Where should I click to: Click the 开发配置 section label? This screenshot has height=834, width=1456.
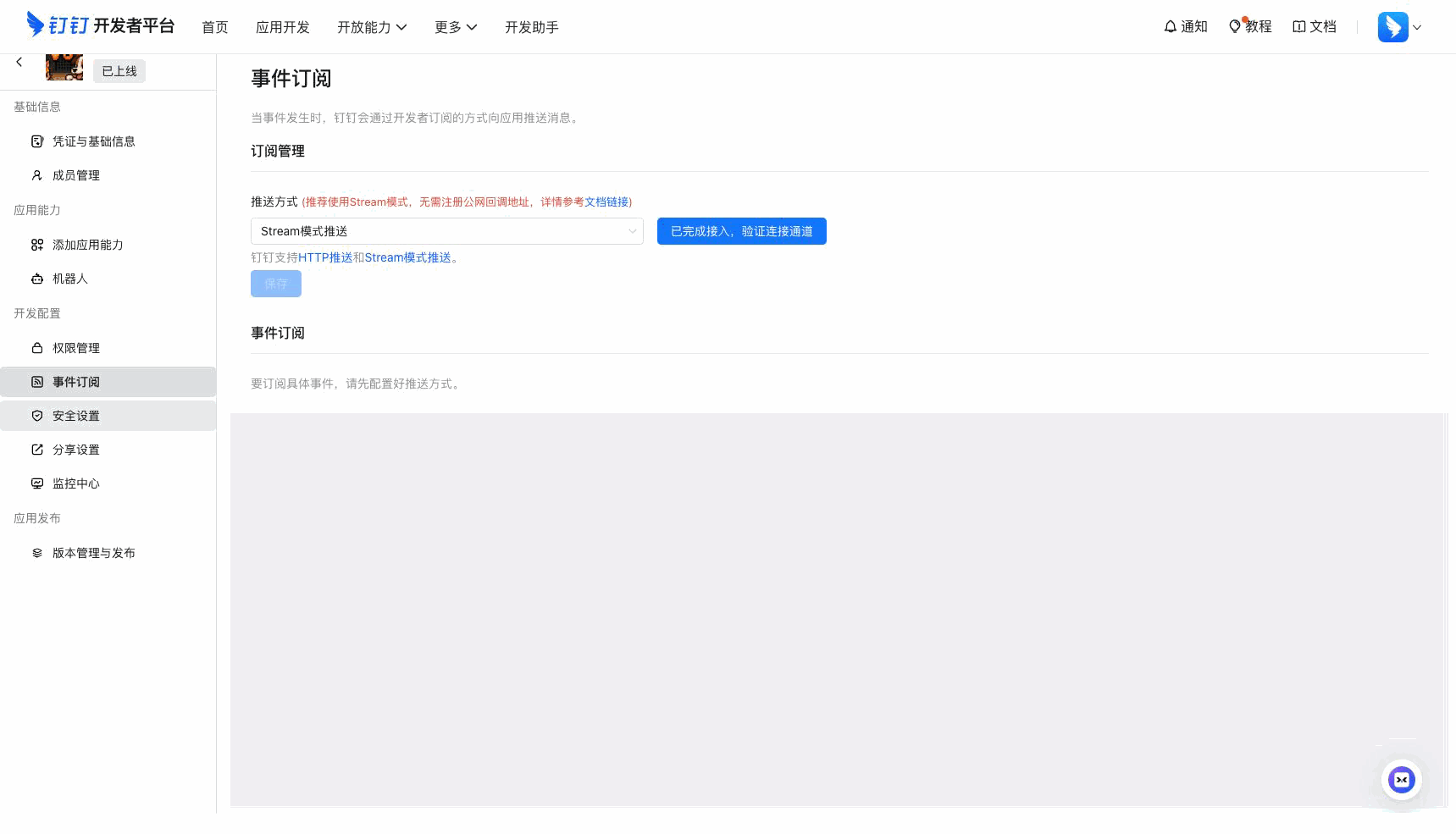pos(37,313)
